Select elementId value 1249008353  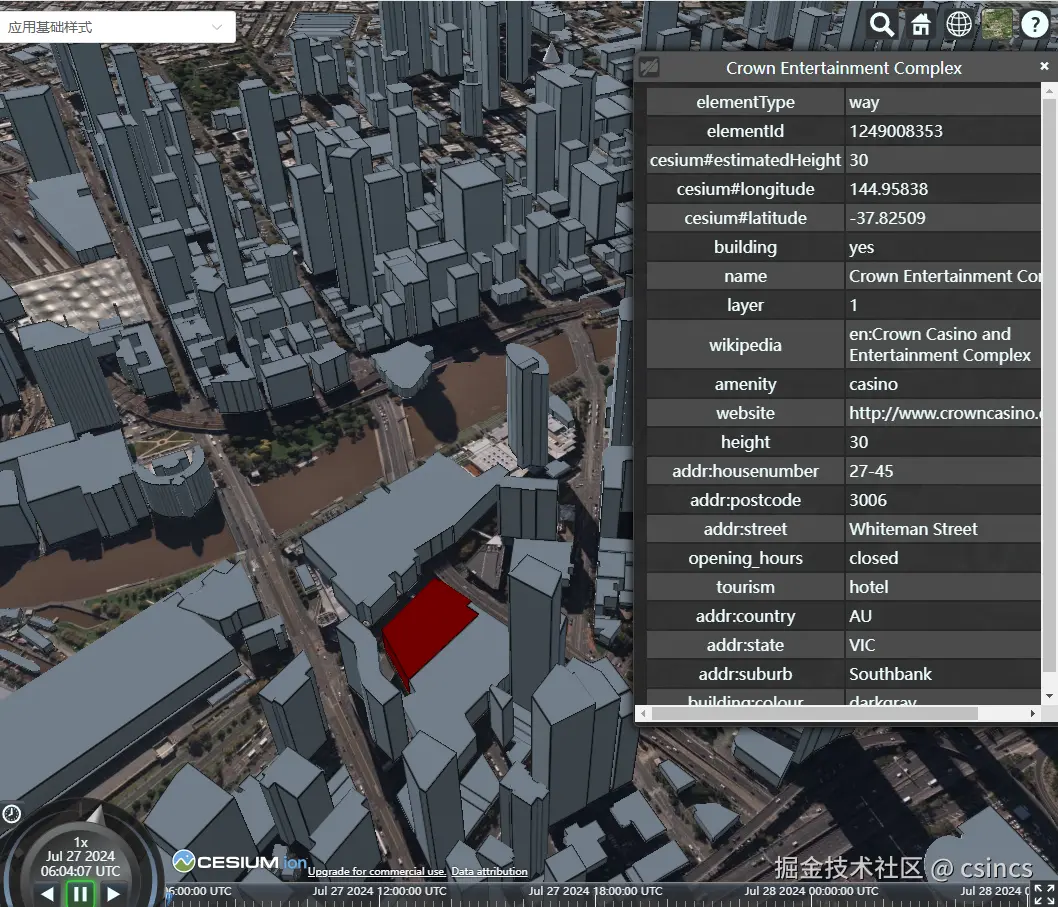pos(895,131)
